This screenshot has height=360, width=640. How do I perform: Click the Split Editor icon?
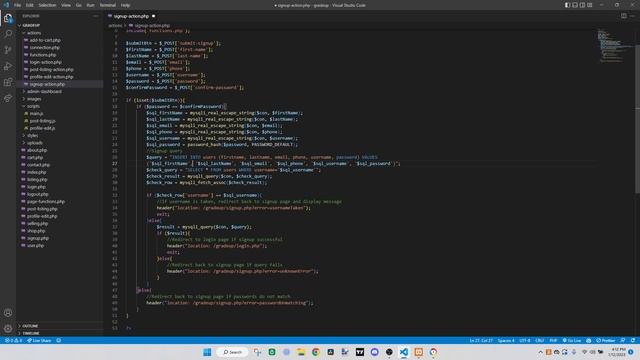(x=624, y=16)
